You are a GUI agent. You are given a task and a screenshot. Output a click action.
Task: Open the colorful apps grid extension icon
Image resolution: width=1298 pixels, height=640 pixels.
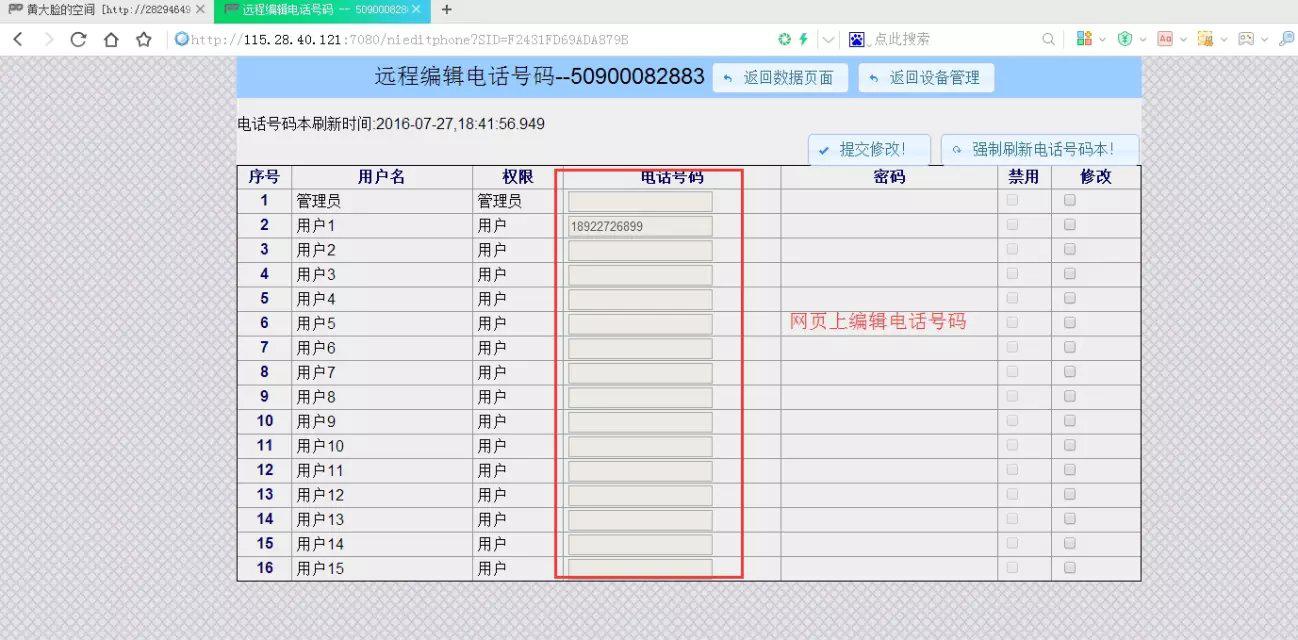point(1084,39)
